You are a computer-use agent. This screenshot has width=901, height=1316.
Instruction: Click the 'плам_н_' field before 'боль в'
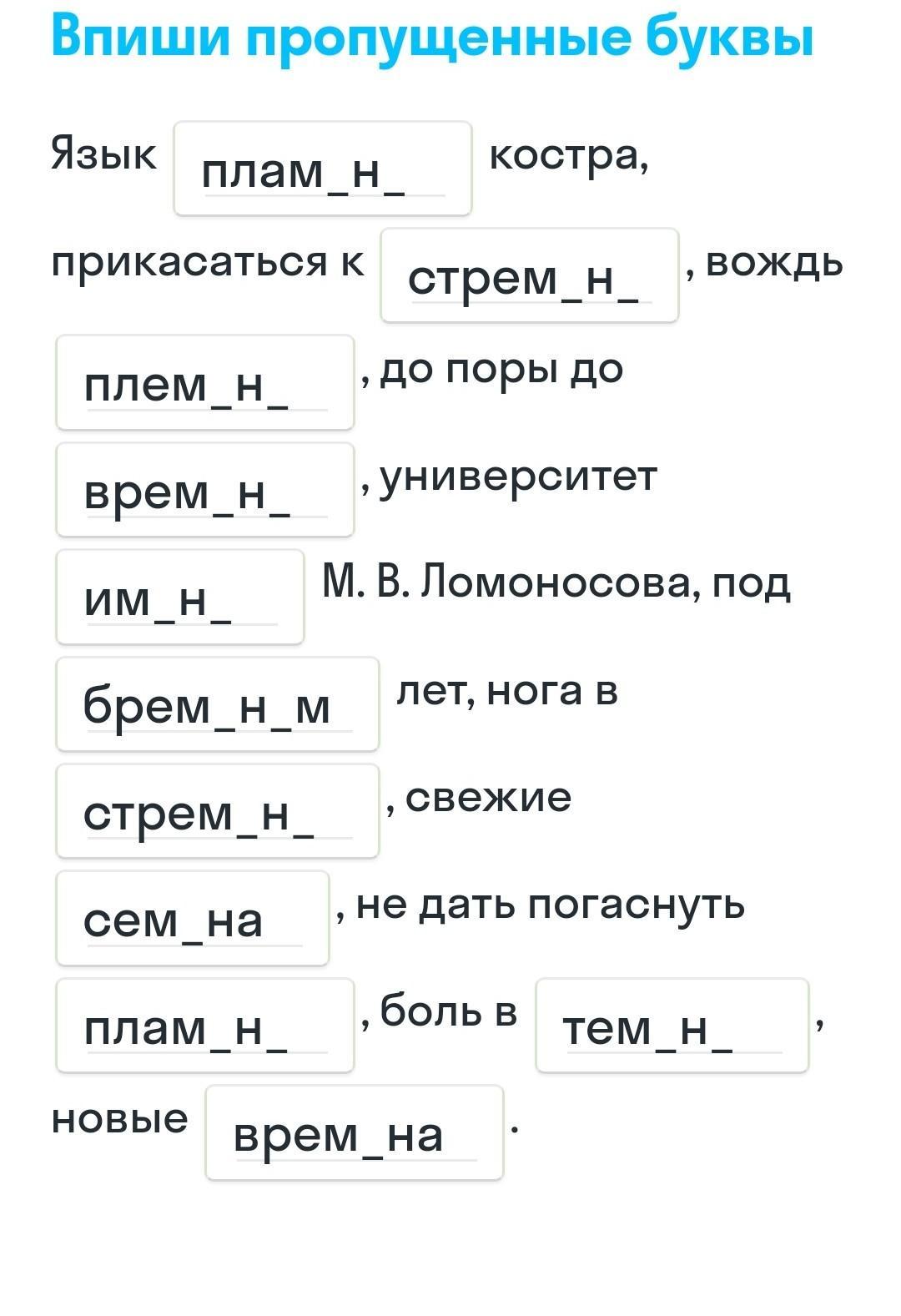[x=204, y=1026]
